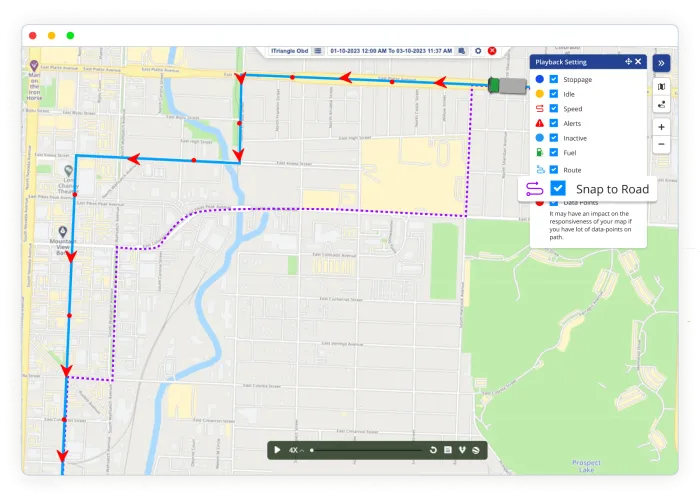Screen dimensions: 700x500
Task: Toggle the Idle checkbox
Action: tap(554, 94)
